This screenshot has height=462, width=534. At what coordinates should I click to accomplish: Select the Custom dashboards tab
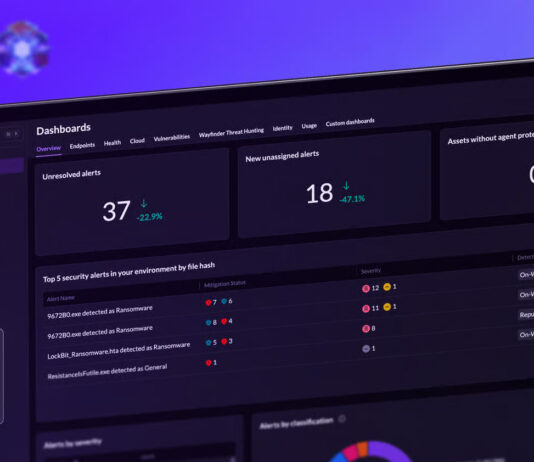click(x=350, y=122)
